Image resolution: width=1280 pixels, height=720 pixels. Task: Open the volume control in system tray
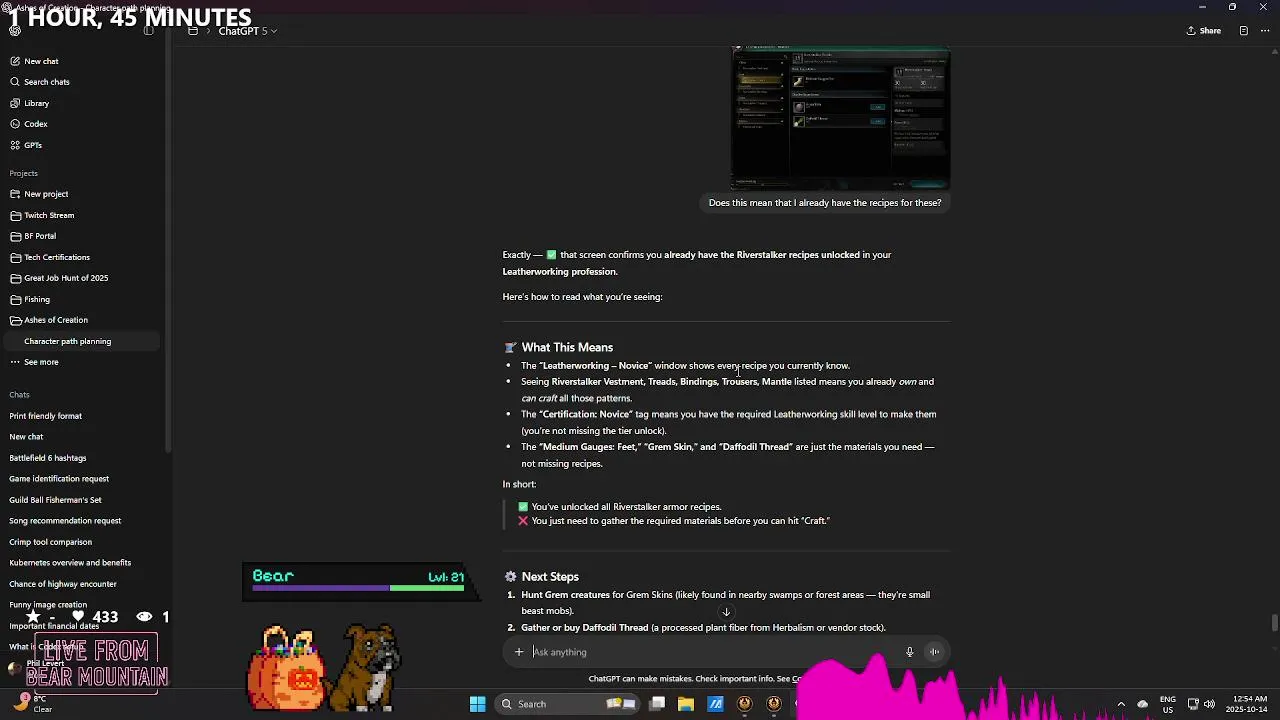point(1209,704)
